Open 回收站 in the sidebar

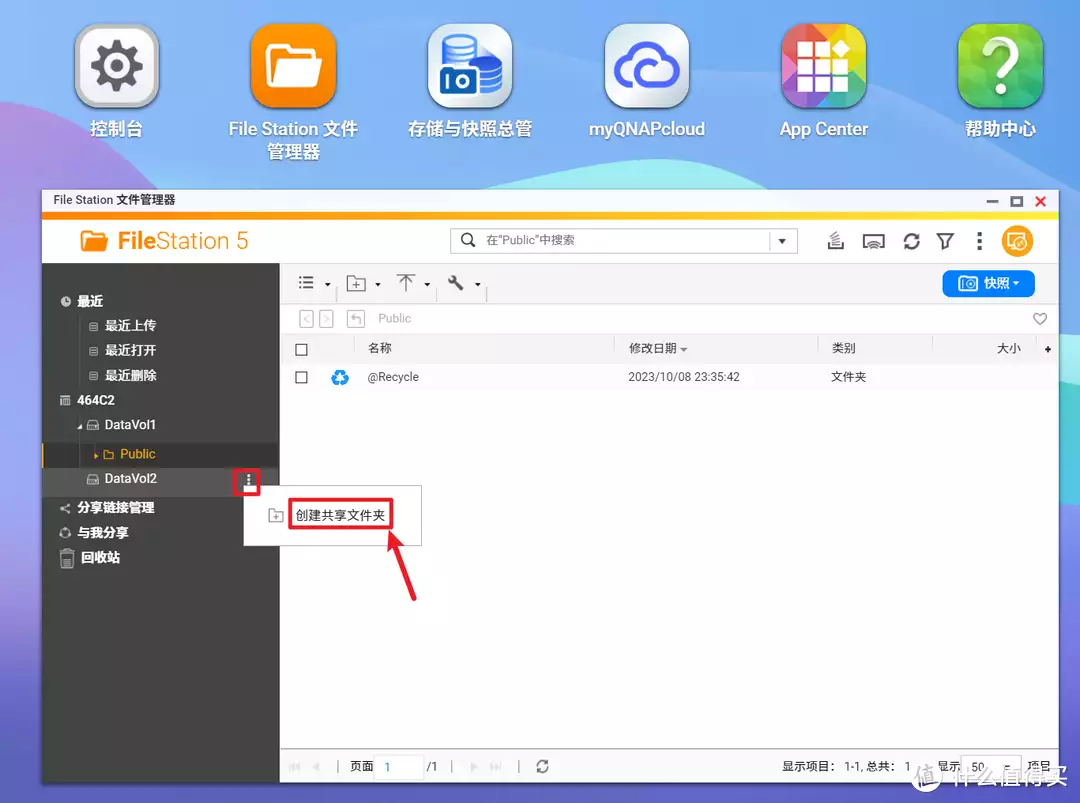101,557
